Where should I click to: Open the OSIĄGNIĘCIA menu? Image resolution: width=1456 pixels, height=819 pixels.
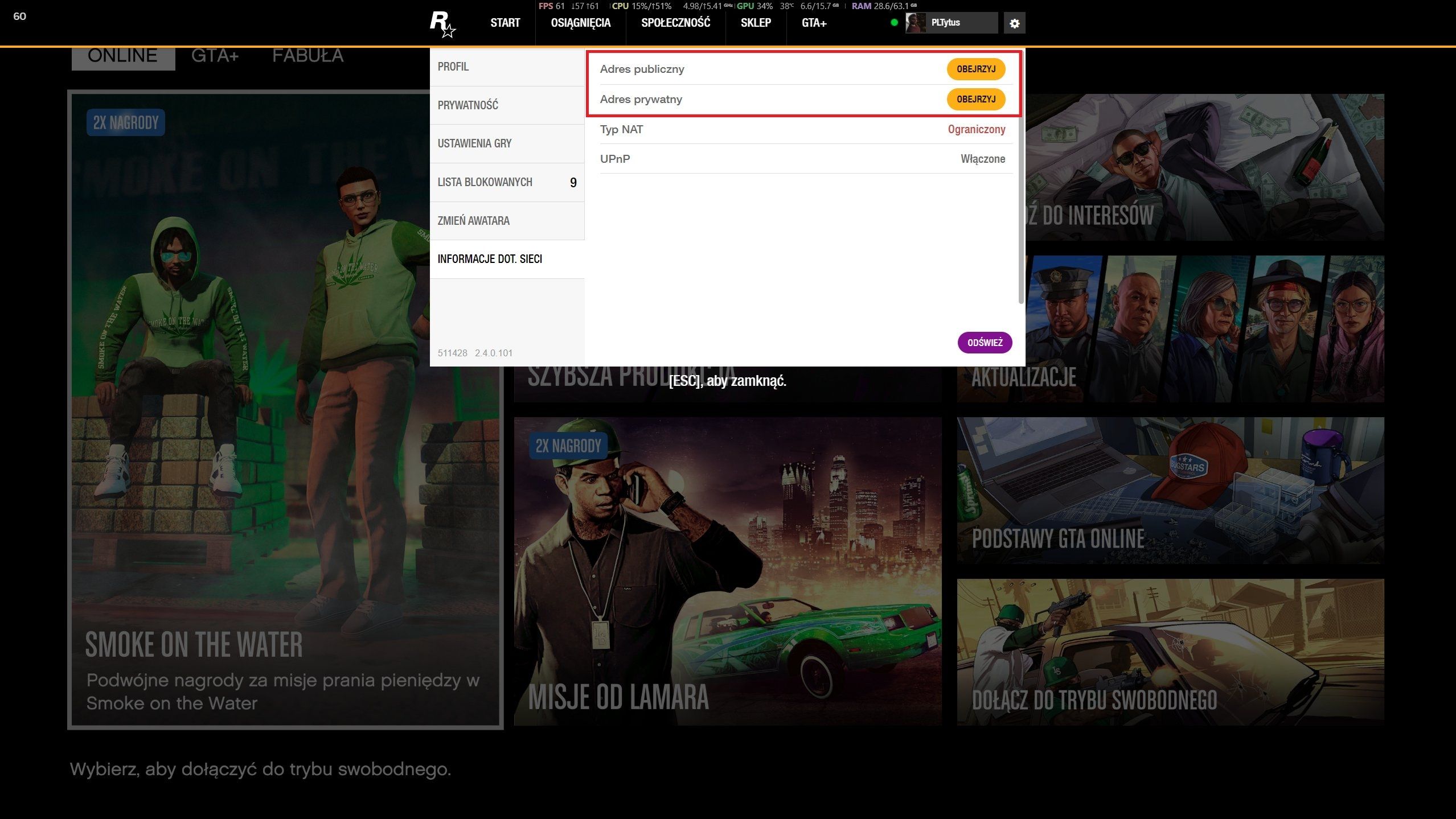[x=580, y=23]
